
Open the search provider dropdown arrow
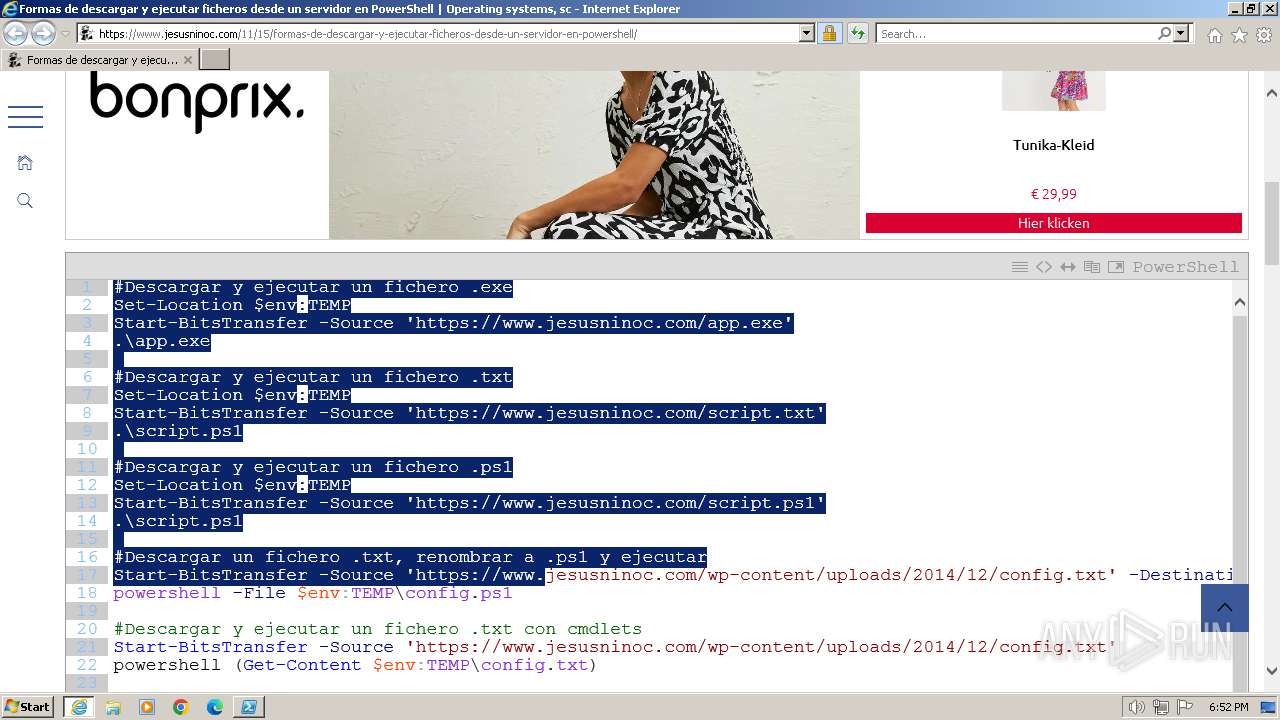1182,33
